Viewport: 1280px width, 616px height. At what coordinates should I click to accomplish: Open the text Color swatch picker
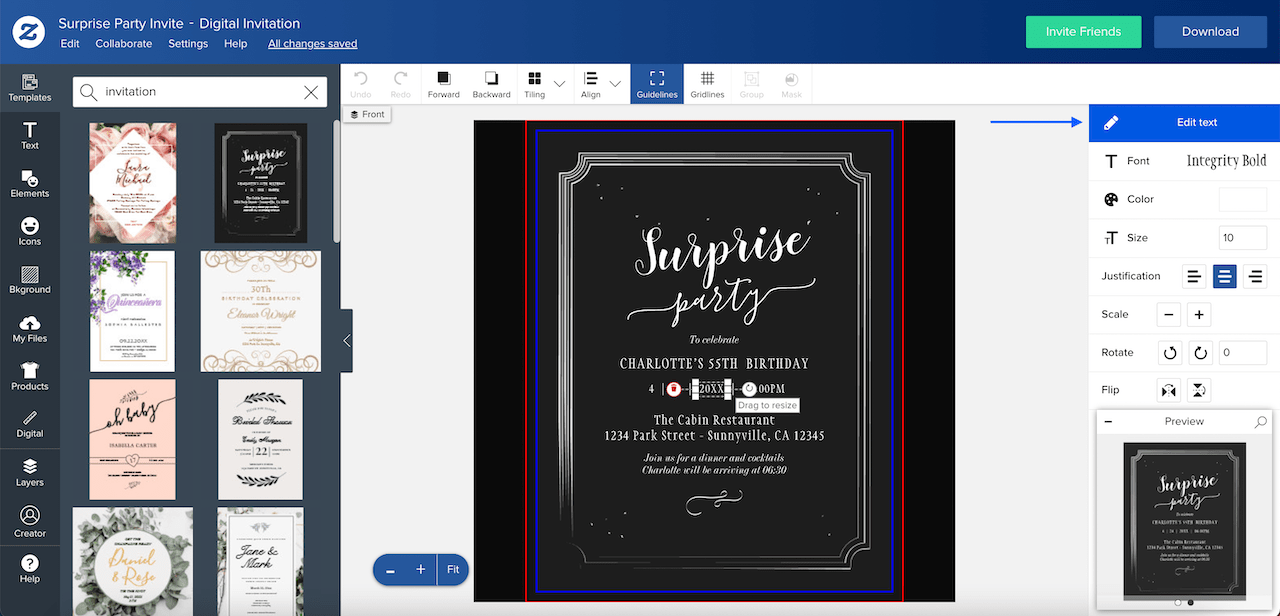click(1243, 199)
